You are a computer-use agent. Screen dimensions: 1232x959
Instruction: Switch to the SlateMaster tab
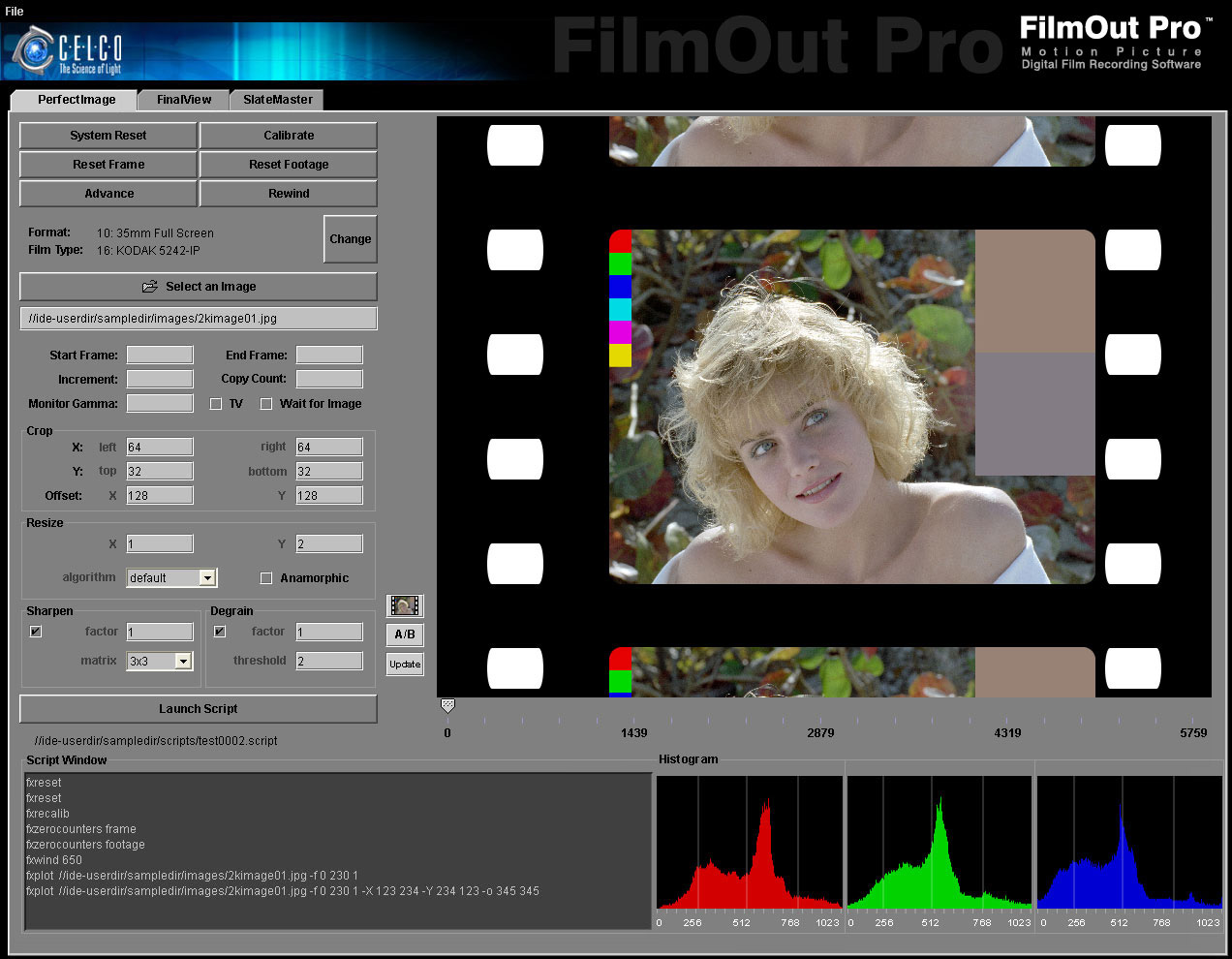pos(278,100)
